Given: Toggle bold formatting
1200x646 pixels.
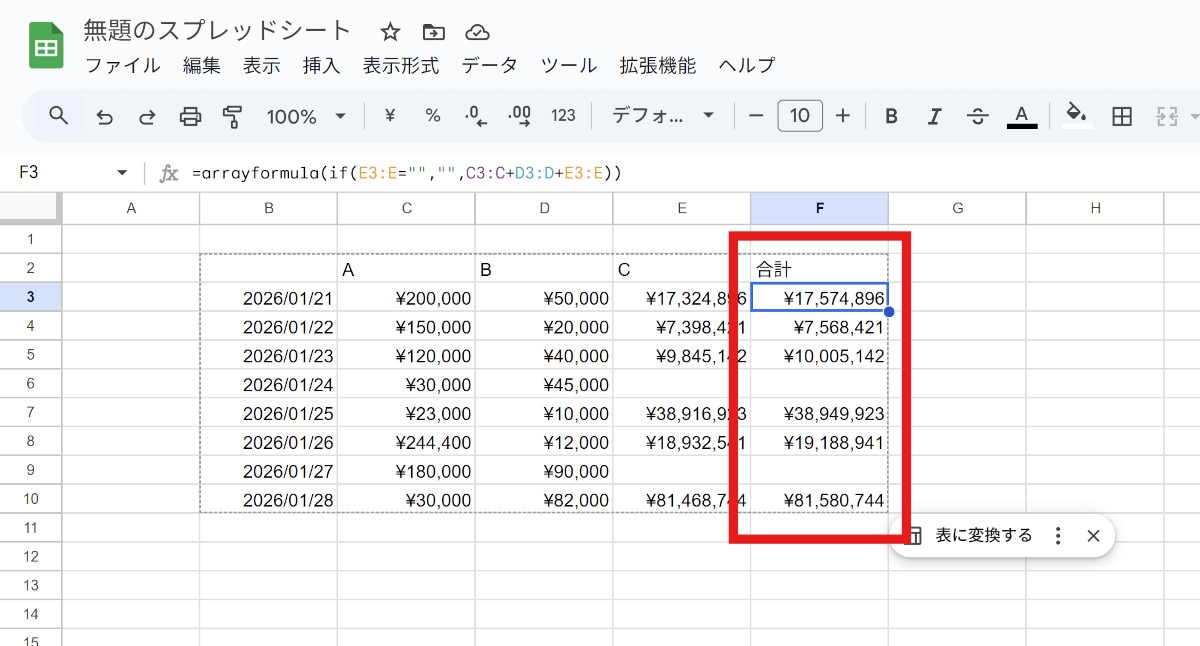Looking at the screenshot, I should 891,117.
